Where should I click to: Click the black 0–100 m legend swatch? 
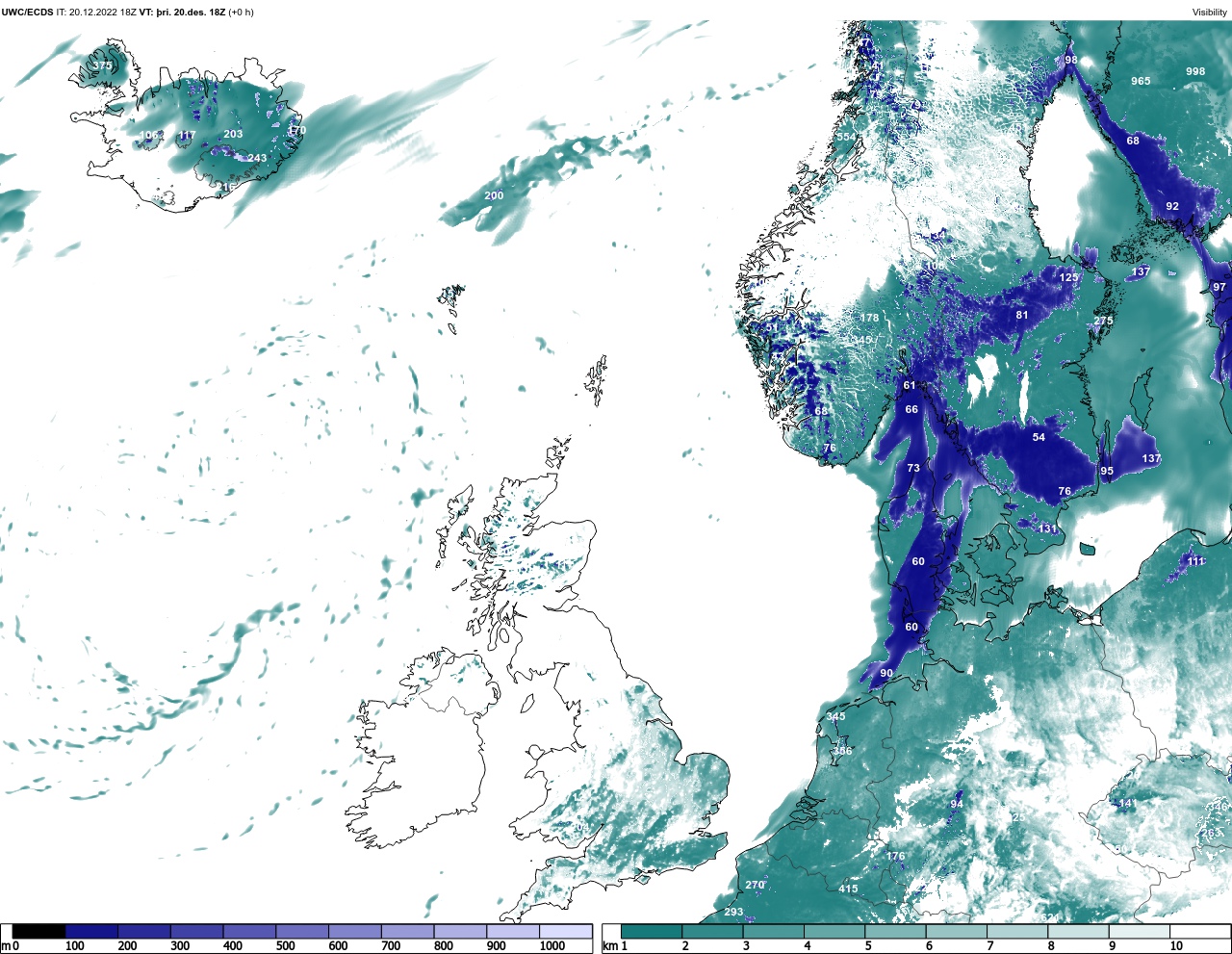tap(38, 931)
